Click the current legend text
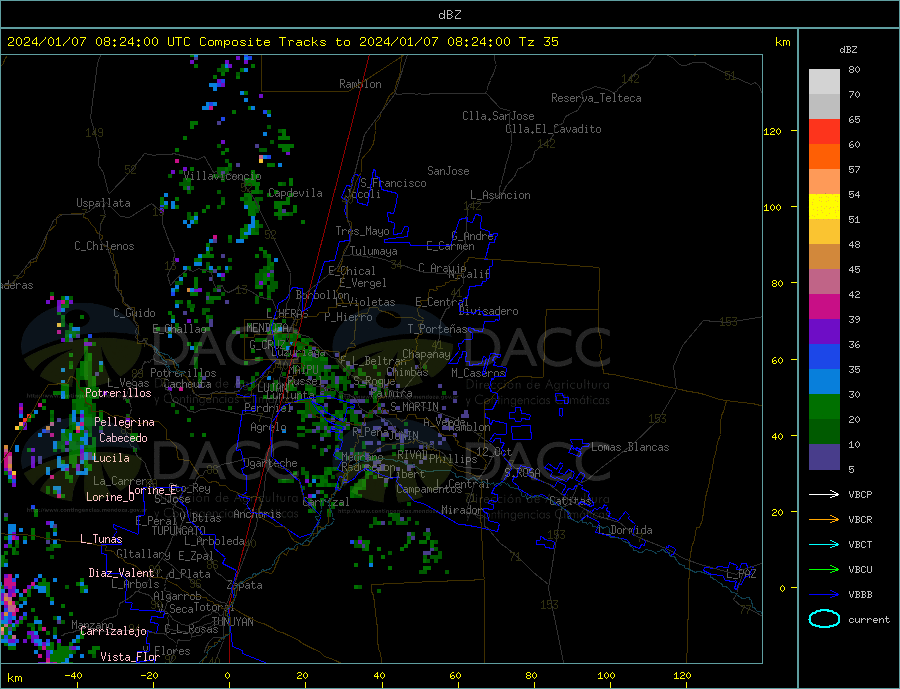The height and width of the screenshot is (689, 900). point(868,620)
